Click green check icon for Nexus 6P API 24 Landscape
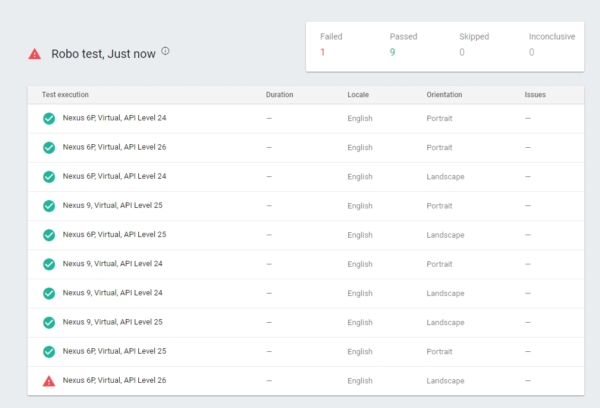Screen dimensions: 600x408 [49, 177]
